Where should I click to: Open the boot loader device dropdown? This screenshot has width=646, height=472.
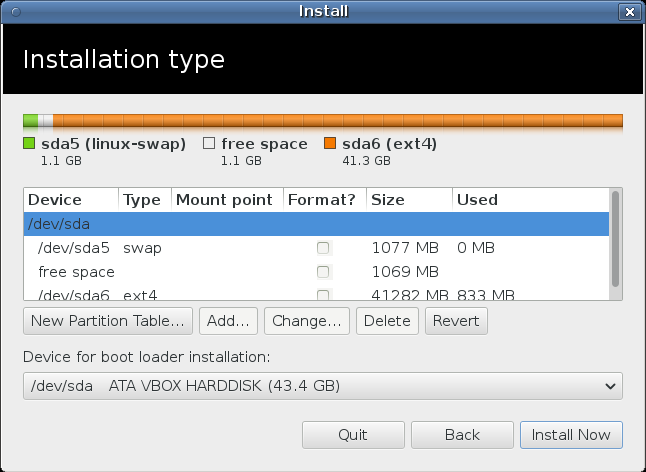point(322,386)
